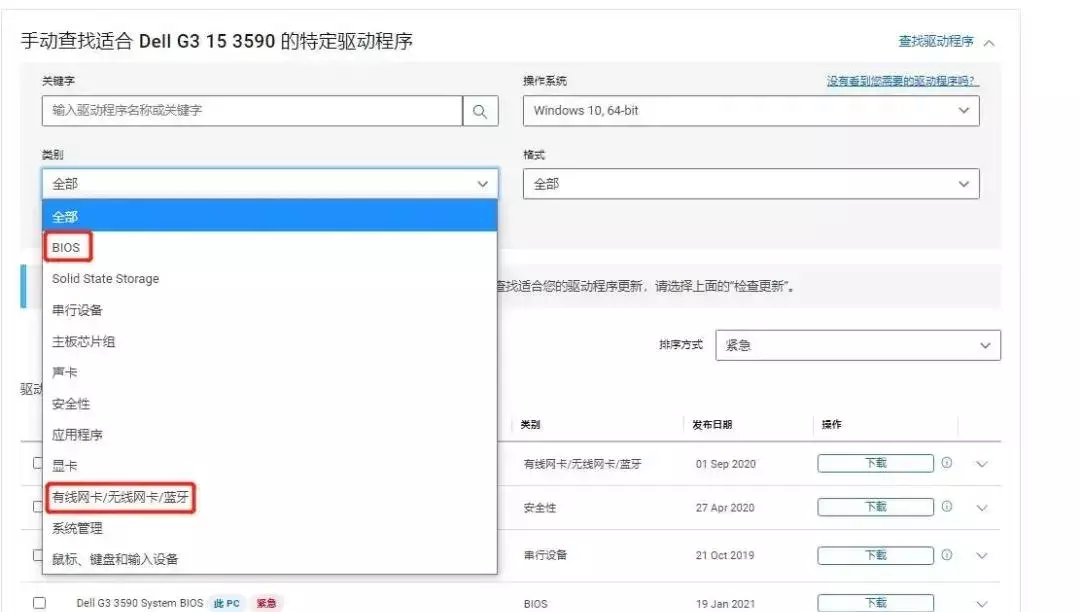The width and height of the screenshot is (1080, 612).
Task: Click the 发布日期 column header
Action: click(712, 425)
